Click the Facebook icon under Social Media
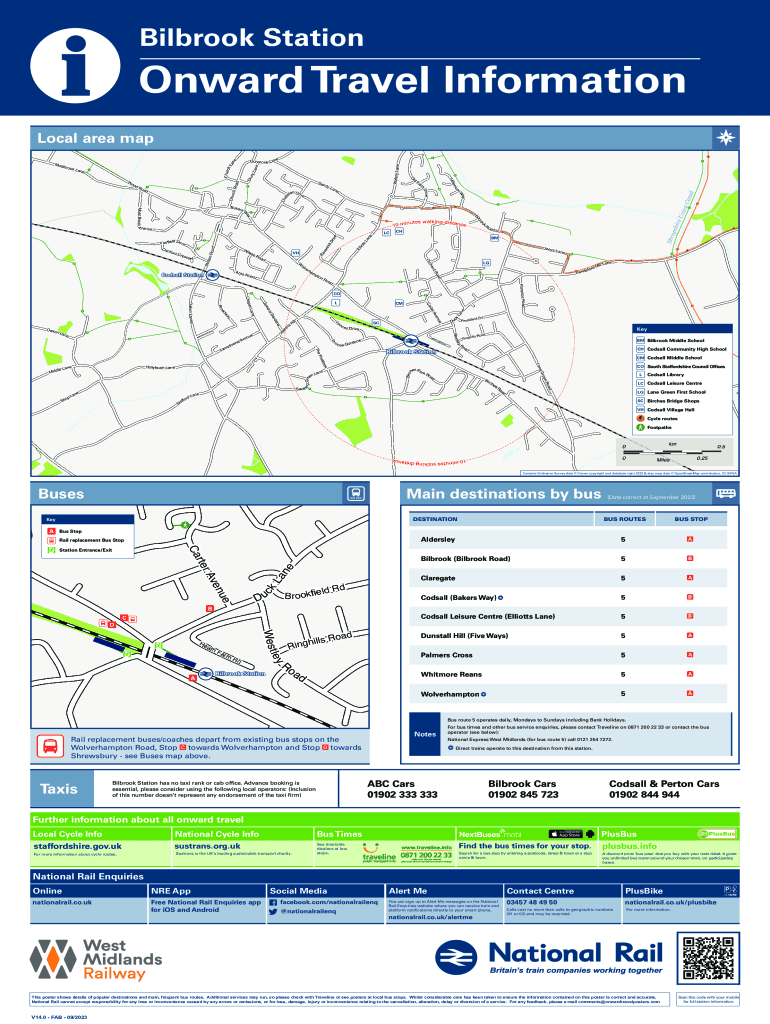This screenshot has width=770, height=1024. click(273, 903)
